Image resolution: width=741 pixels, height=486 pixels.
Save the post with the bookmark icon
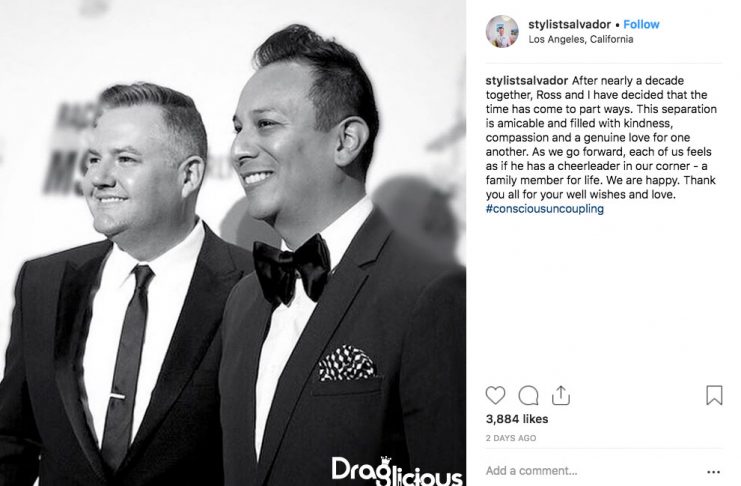point(714,395)
